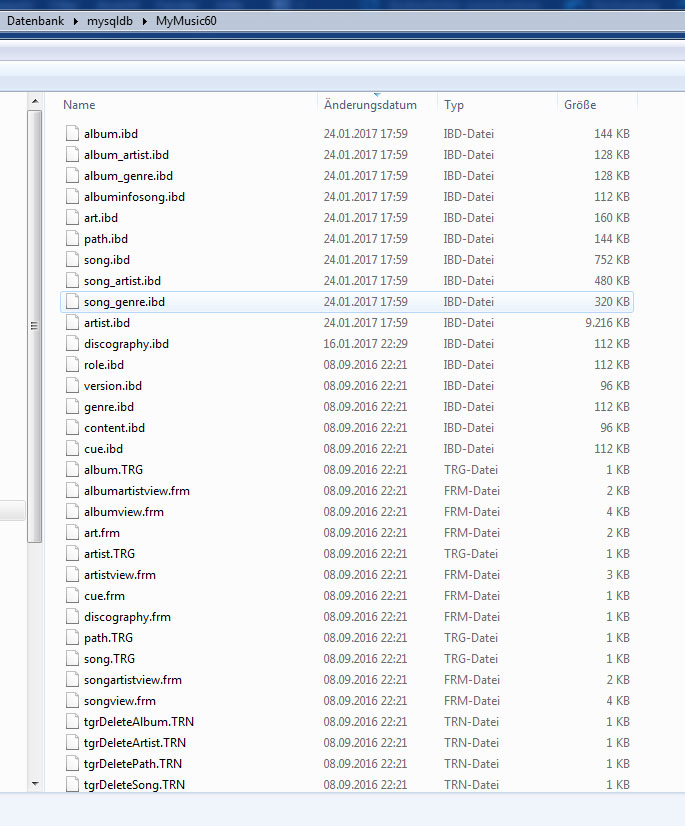Click the file icon of path.ibd
Image resolution: width=685 pixels, height=826 pixels.
tap(72, 239)
